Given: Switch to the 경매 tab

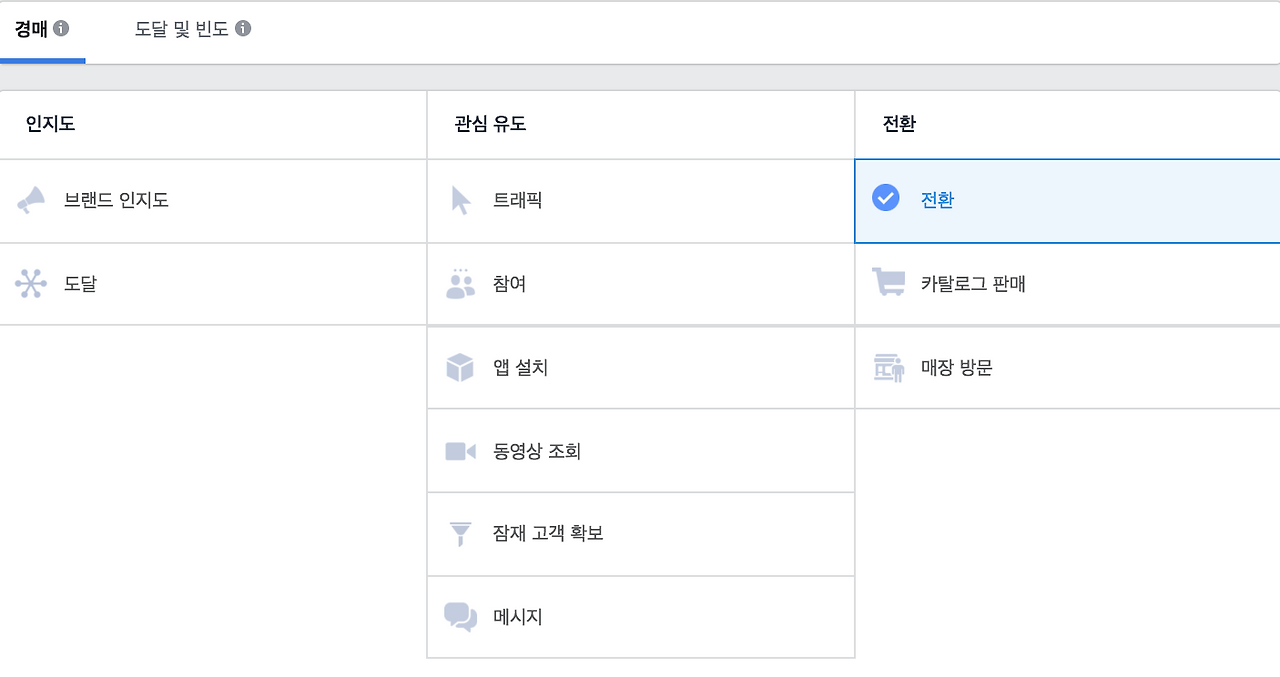Looking at the screenshot, I should coord(30,29).
